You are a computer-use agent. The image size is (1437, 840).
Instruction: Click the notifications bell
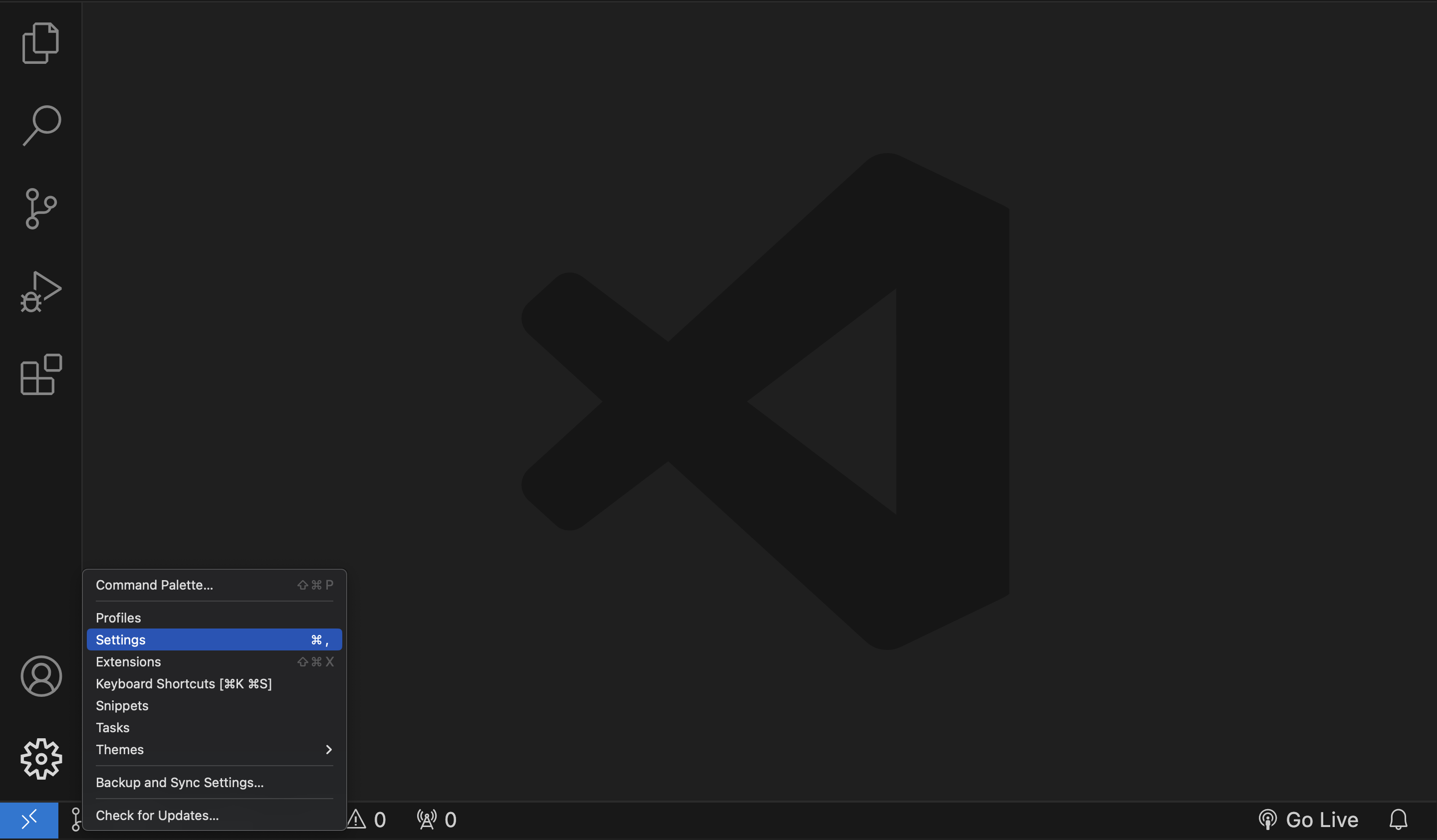(1398, 820)
